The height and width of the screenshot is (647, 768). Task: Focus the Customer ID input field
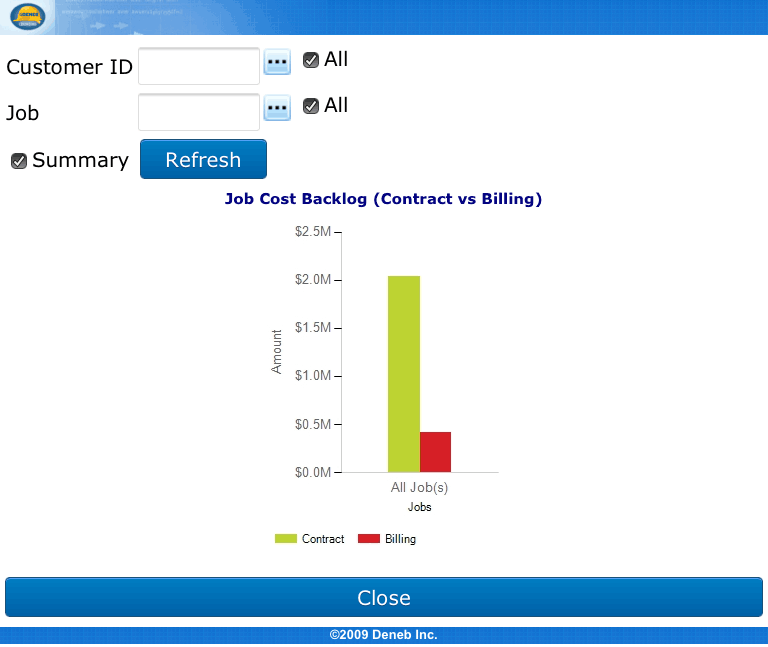pyautogui.click(x=199, y=66)
